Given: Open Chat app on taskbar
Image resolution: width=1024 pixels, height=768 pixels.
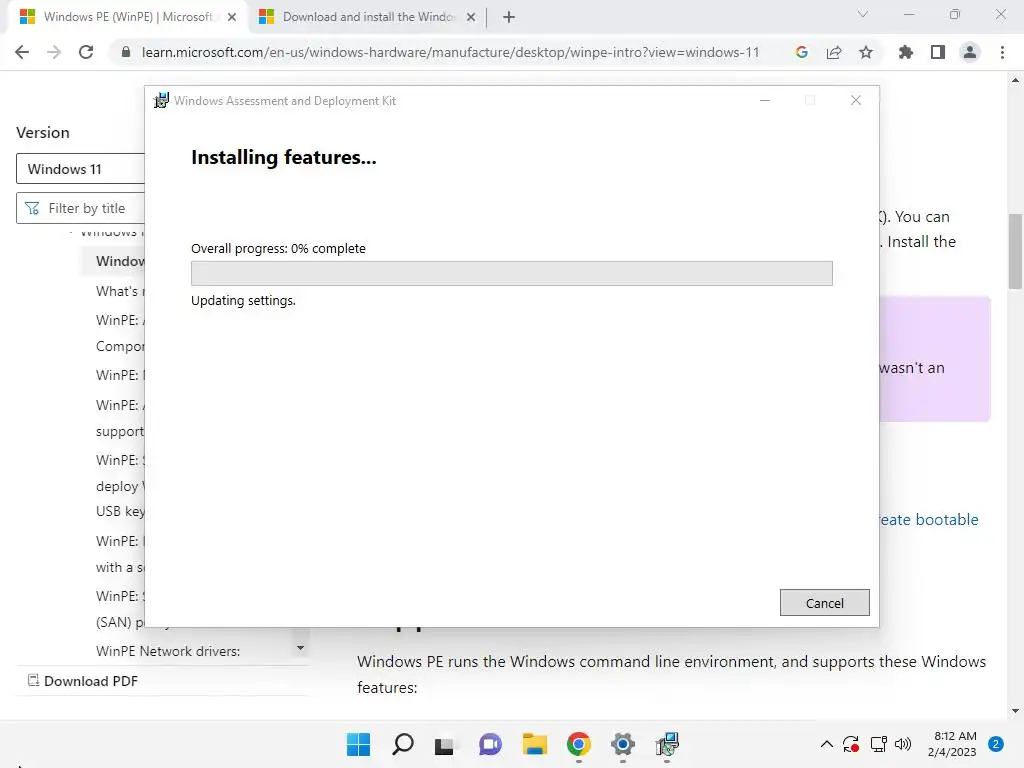Looking at the screenshot, I should click(490, 744).
